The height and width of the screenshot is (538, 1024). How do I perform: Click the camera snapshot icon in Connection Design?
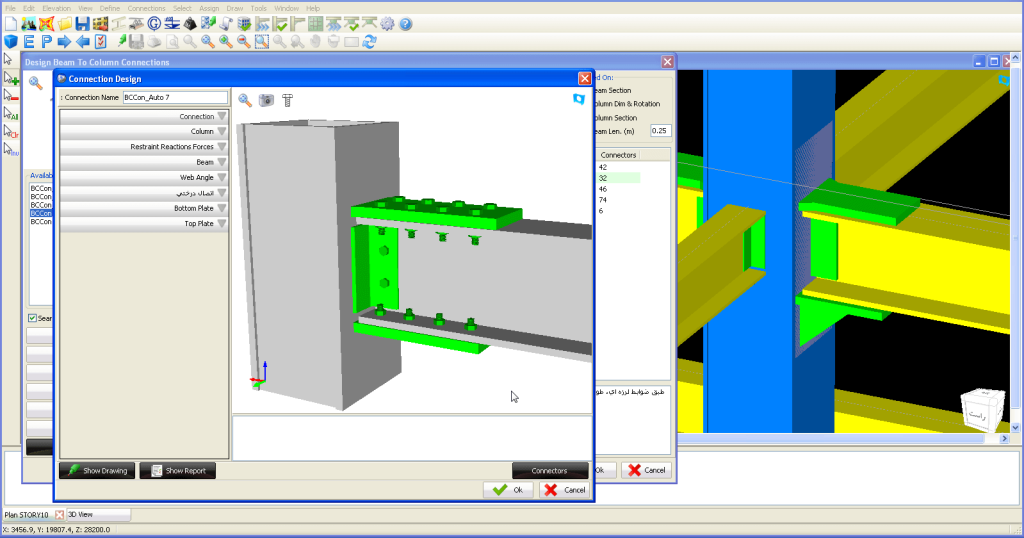[266, 100]
